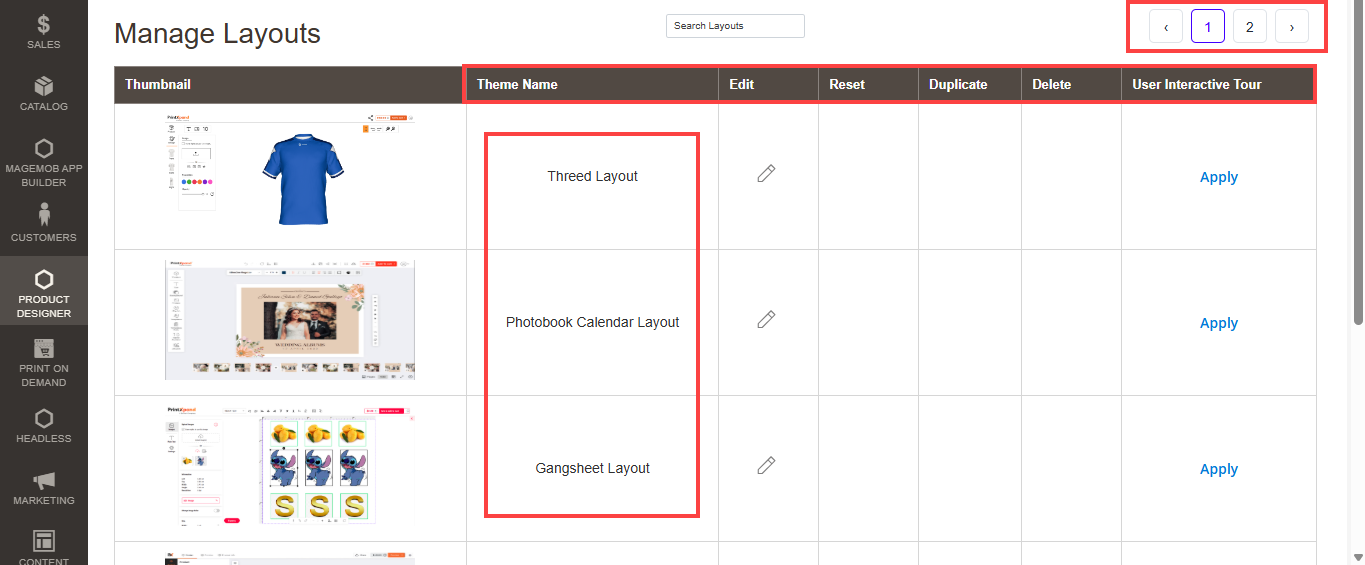Image resolution: width=1365 pixels, height=565 pixels.
Task: Open the Marketing sidebar menu
Action: (x=43, y=488)
